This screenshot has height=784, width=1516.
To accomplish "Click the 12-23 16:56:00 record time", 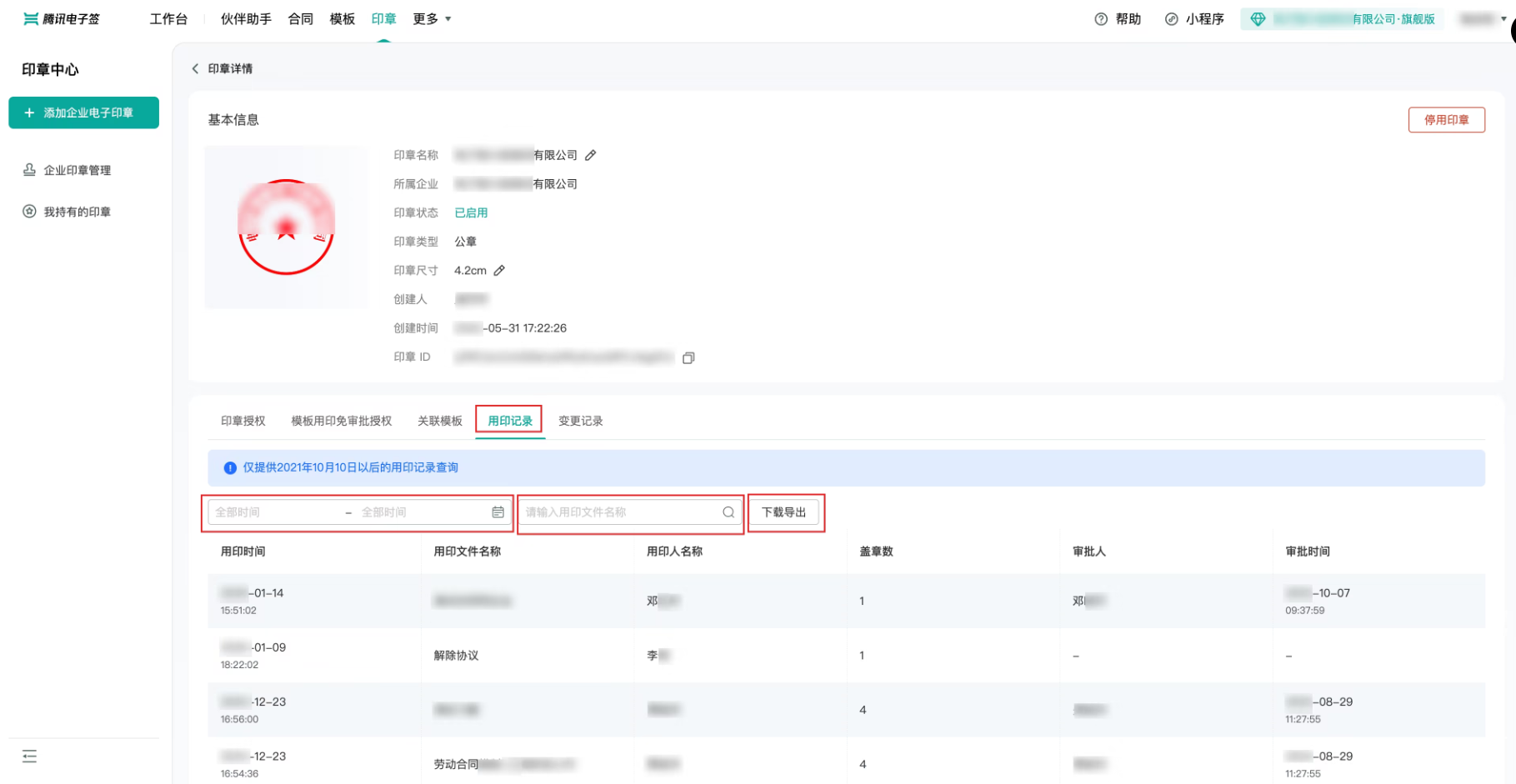I will point(253,710).
